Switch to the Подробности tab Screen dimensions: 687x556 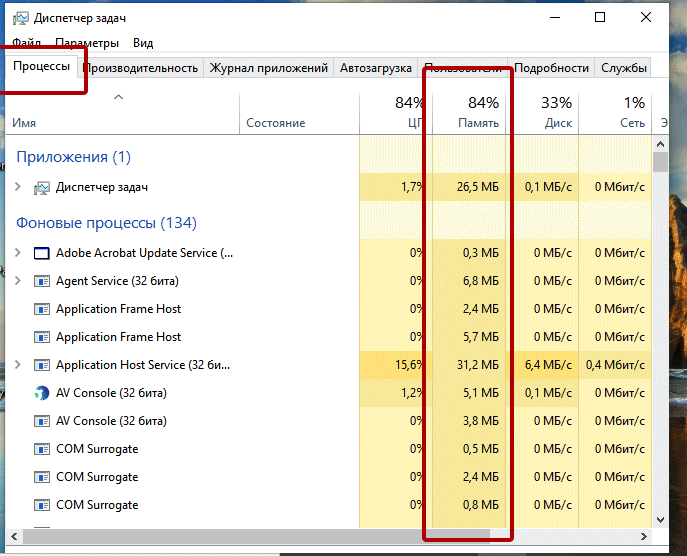point(551,68)
